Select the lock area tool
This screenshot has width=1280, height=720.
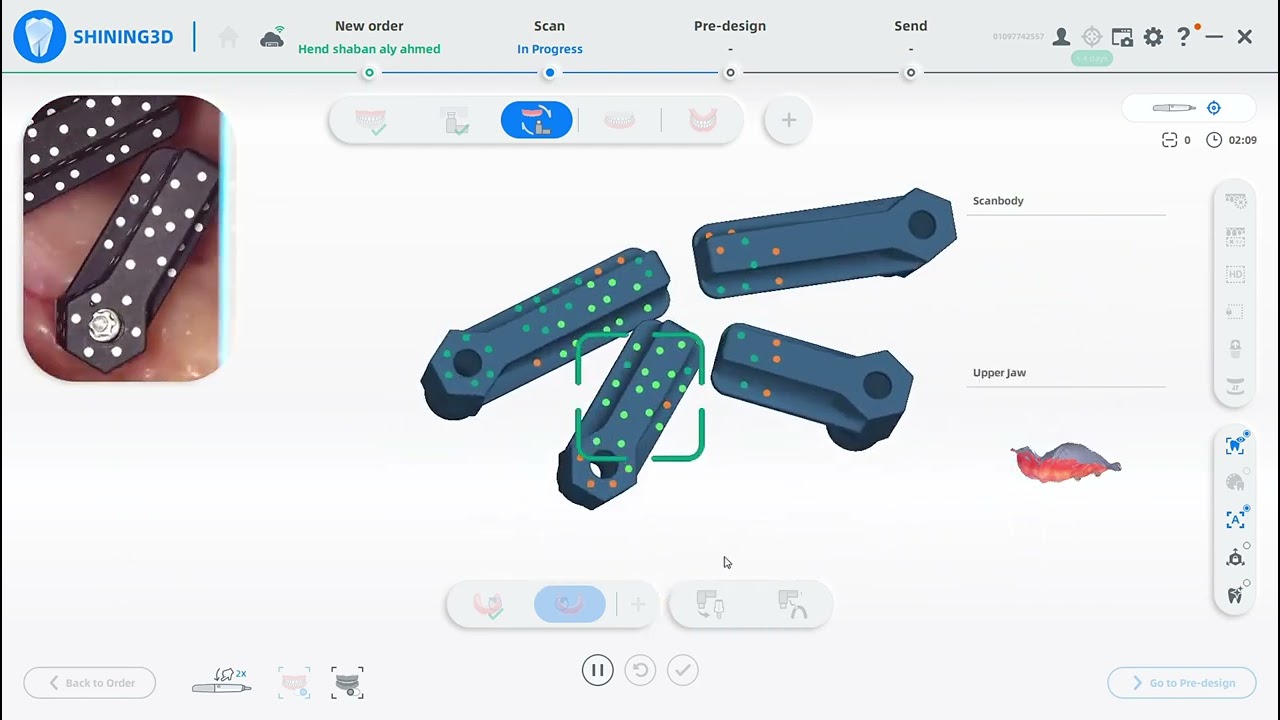[x=1235, y=311]
